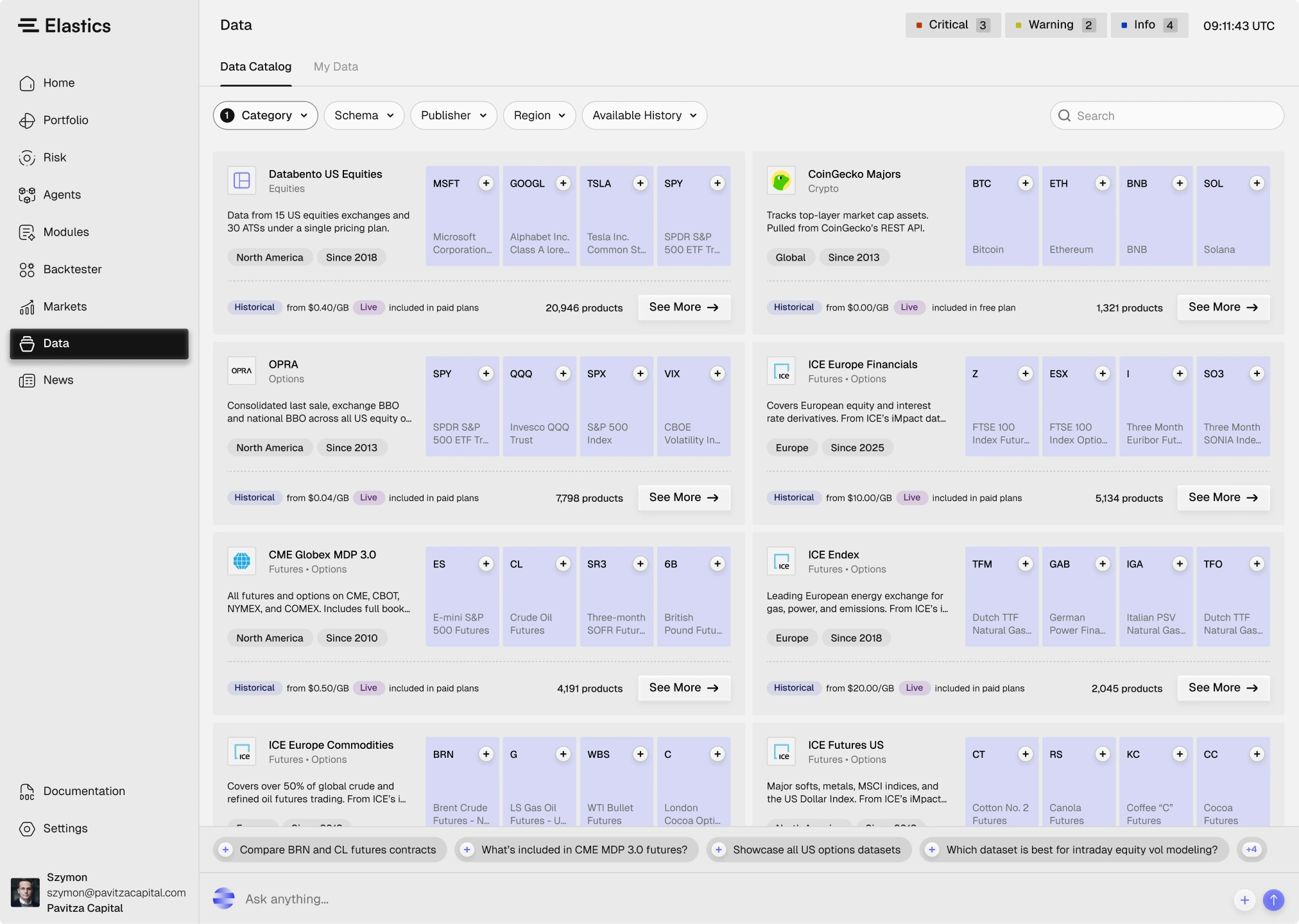Open Critical alerts badge
The height and width of the screenshot is (924, 1299).
click(x=953, y=25)
